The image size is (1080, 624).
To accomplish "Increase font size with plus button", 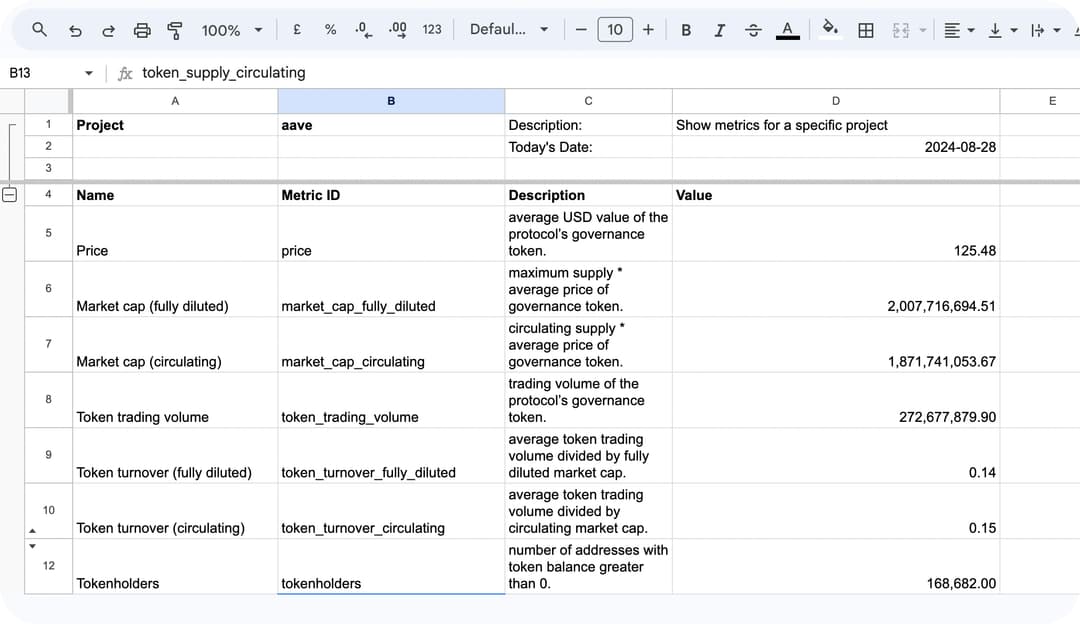I will [x=648, y=30].
